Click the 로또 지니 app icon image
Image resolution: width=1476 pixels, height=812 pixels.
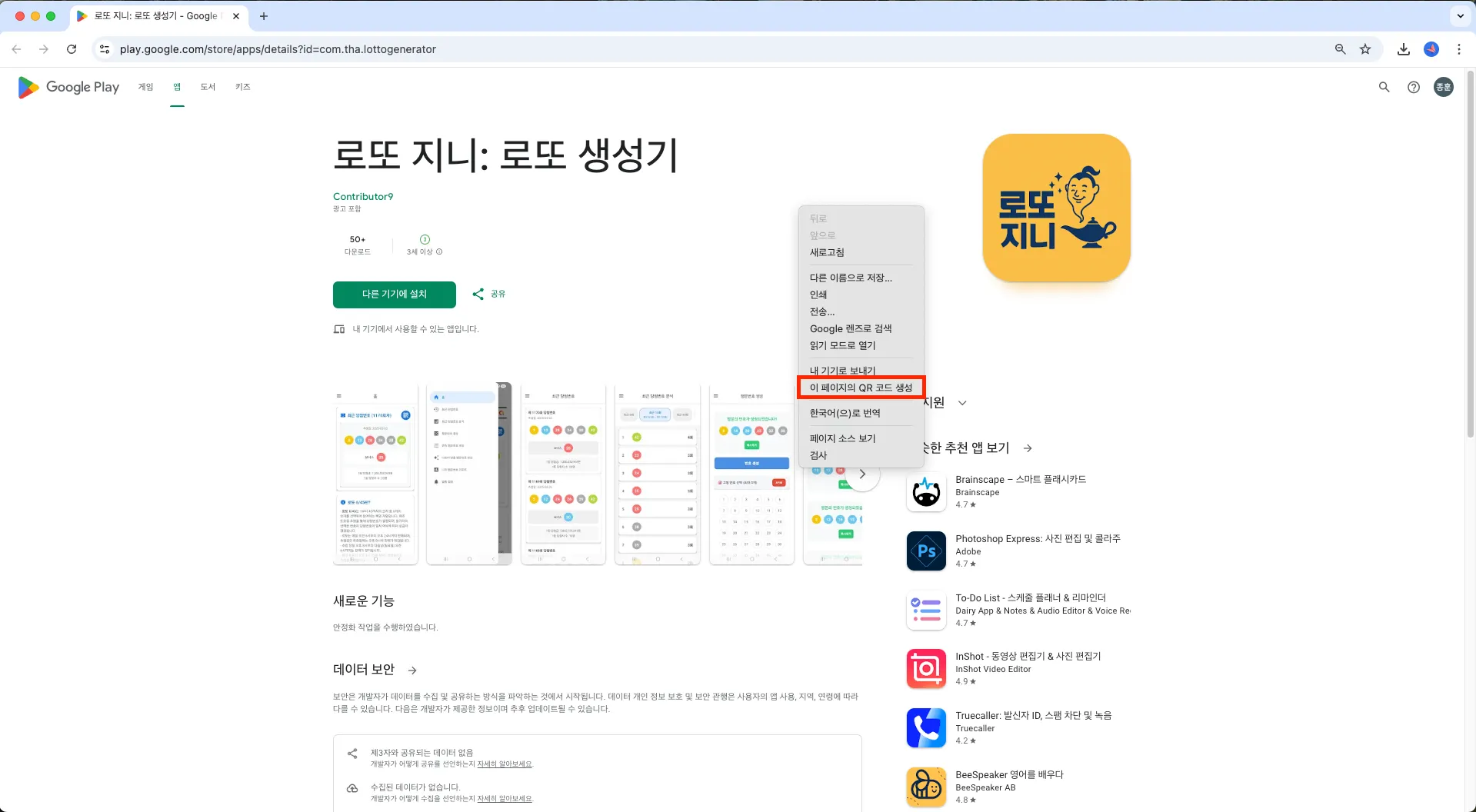pyautogui.click(x=1056, y=208)
